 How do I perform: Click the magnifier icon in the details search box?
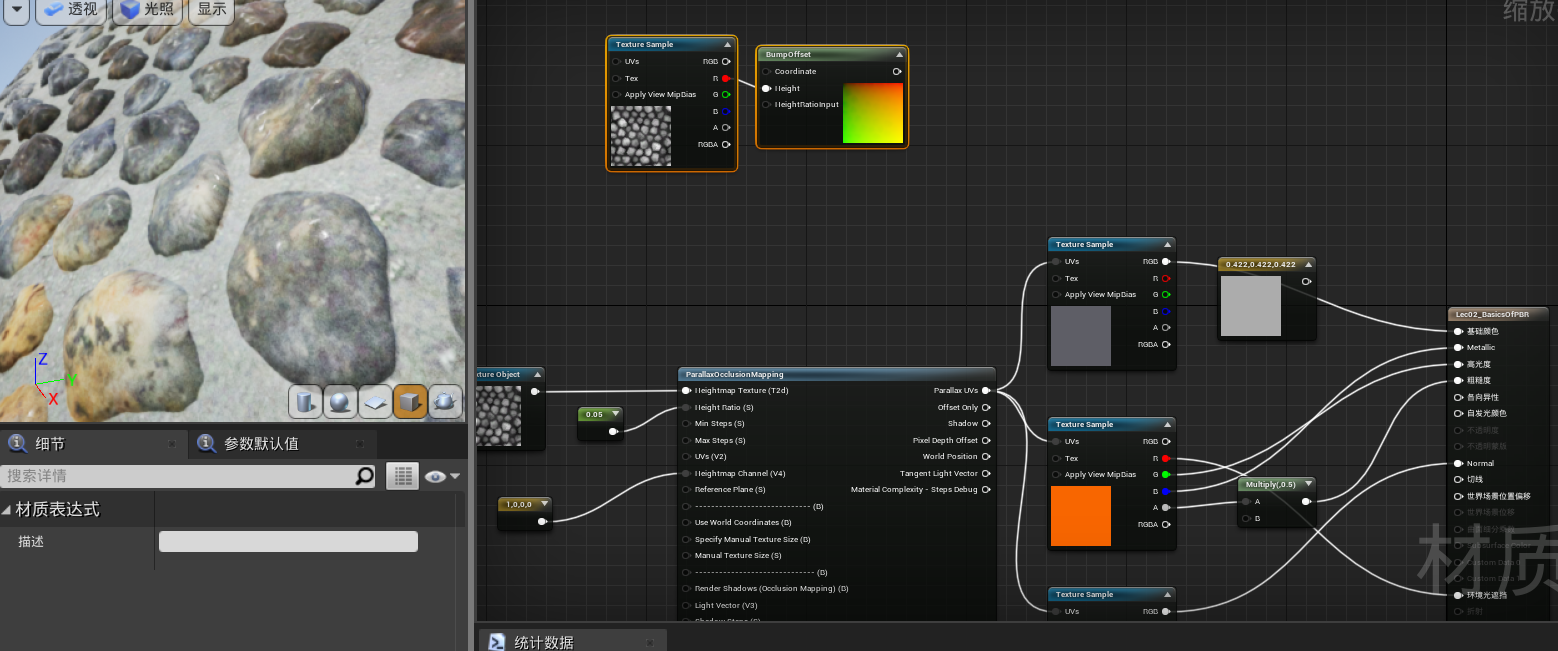pos(365,476)
